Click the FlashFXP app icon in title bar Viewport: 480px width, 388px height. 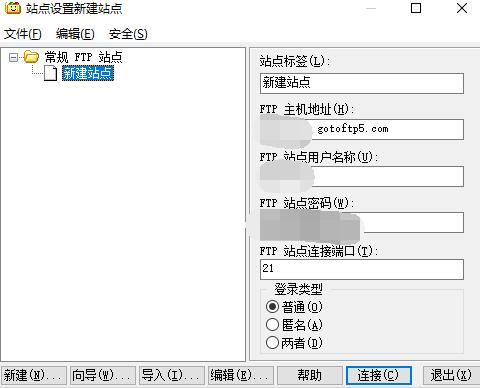coord(13,8)
